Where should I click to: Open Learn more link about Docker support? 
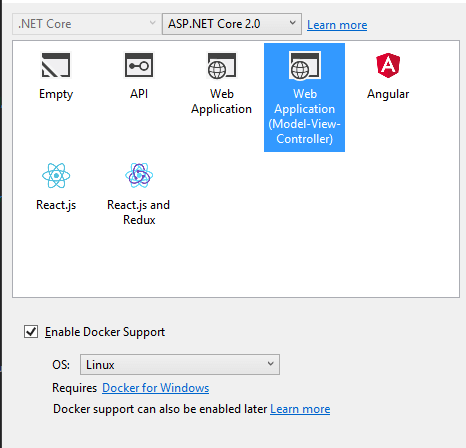tap(300, 409)
